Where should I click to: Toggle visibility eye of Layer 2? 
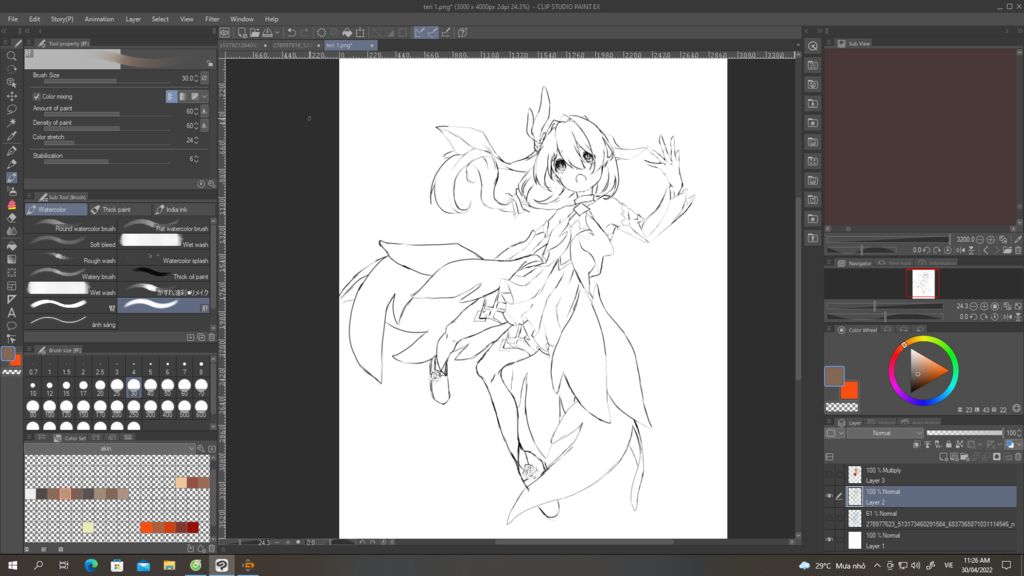click(829, 496)
